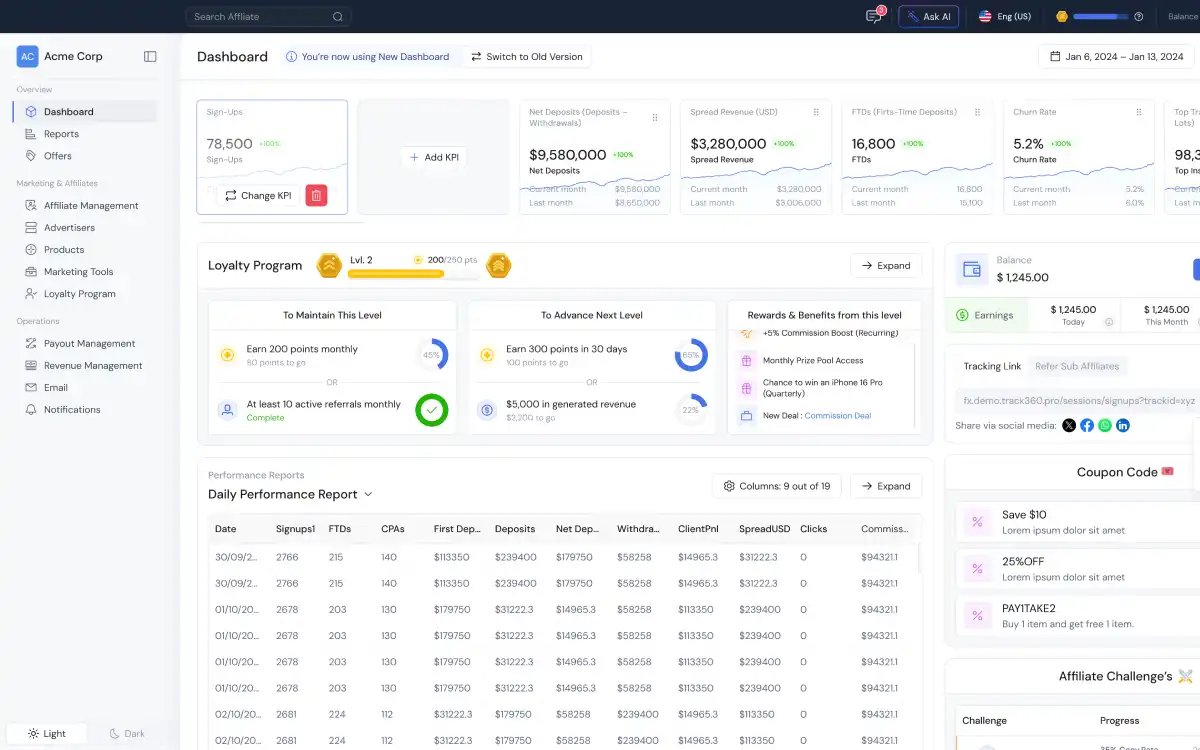Viewport: 1200px width, 750px height.
Task: Expand the Performance Reports table
Action: (x=886, y=486)
